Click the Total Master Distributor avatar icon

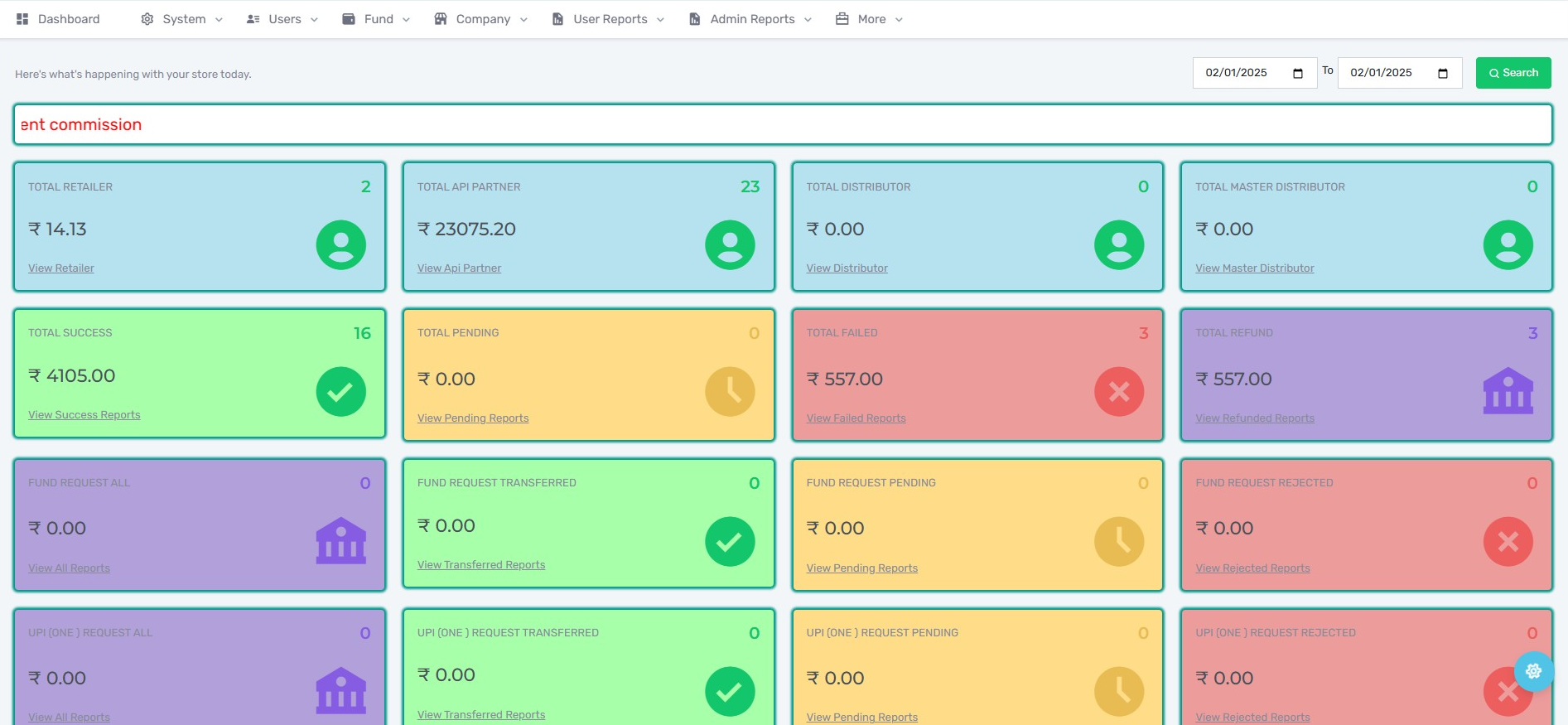click(1508, 244)
